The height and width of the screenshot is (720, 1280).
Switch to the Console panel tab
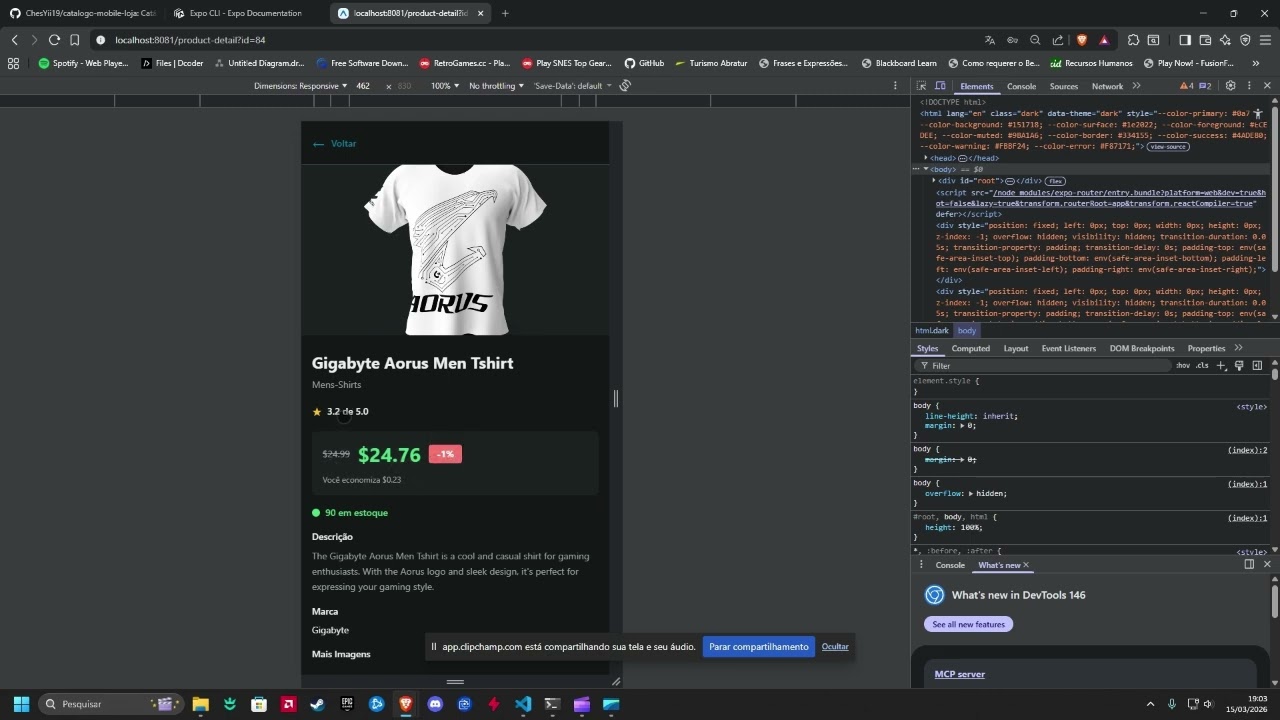tap(1021, 87)
